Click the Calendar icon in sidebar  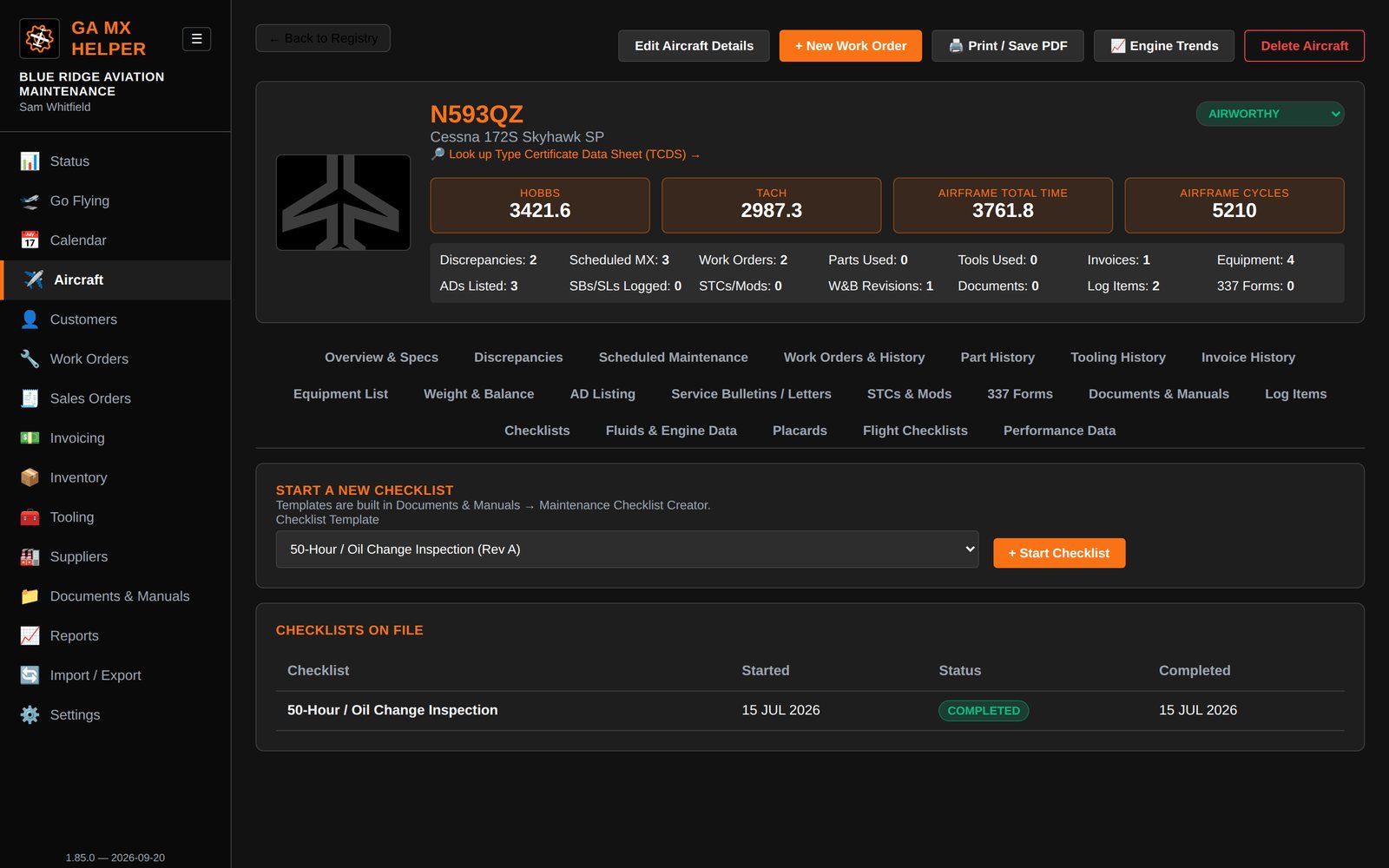[x=30, y=240]
